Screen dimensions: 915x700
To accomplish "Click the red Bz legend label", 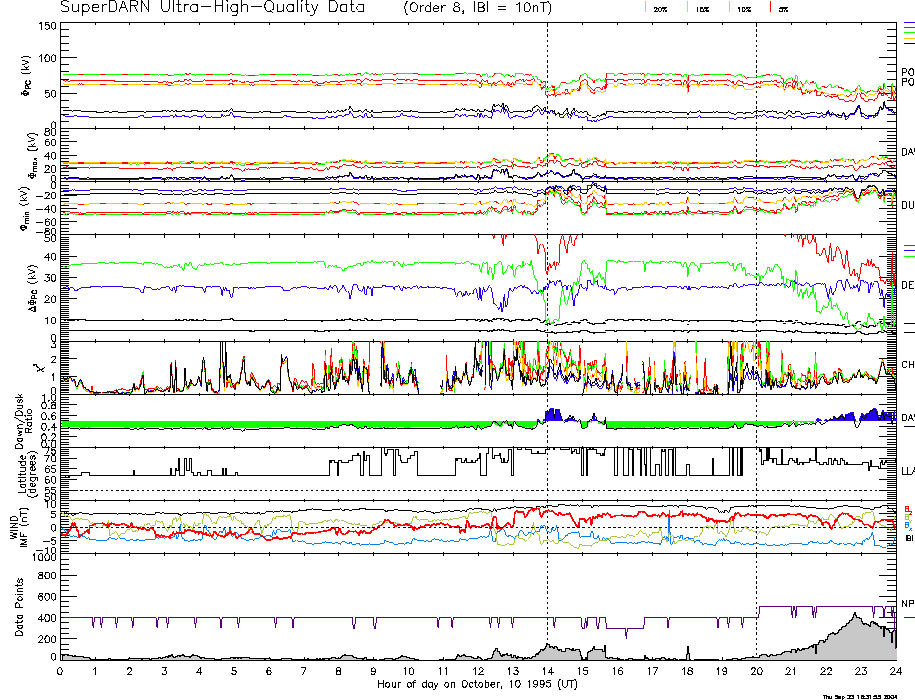I will click(x=907, y=508).
